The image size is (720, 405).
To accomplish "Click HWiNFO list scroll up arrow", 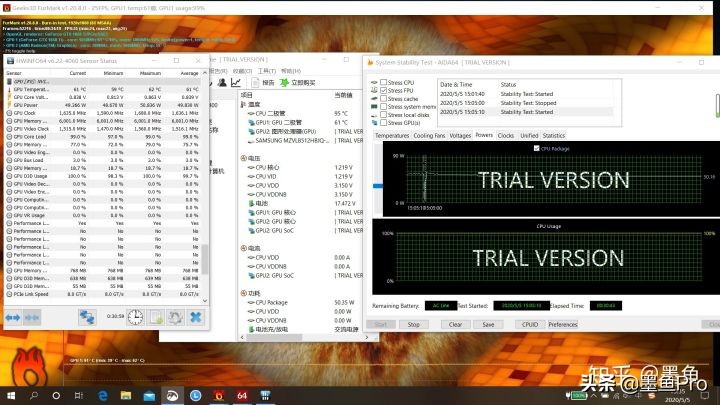I will (x=205, y=73).
